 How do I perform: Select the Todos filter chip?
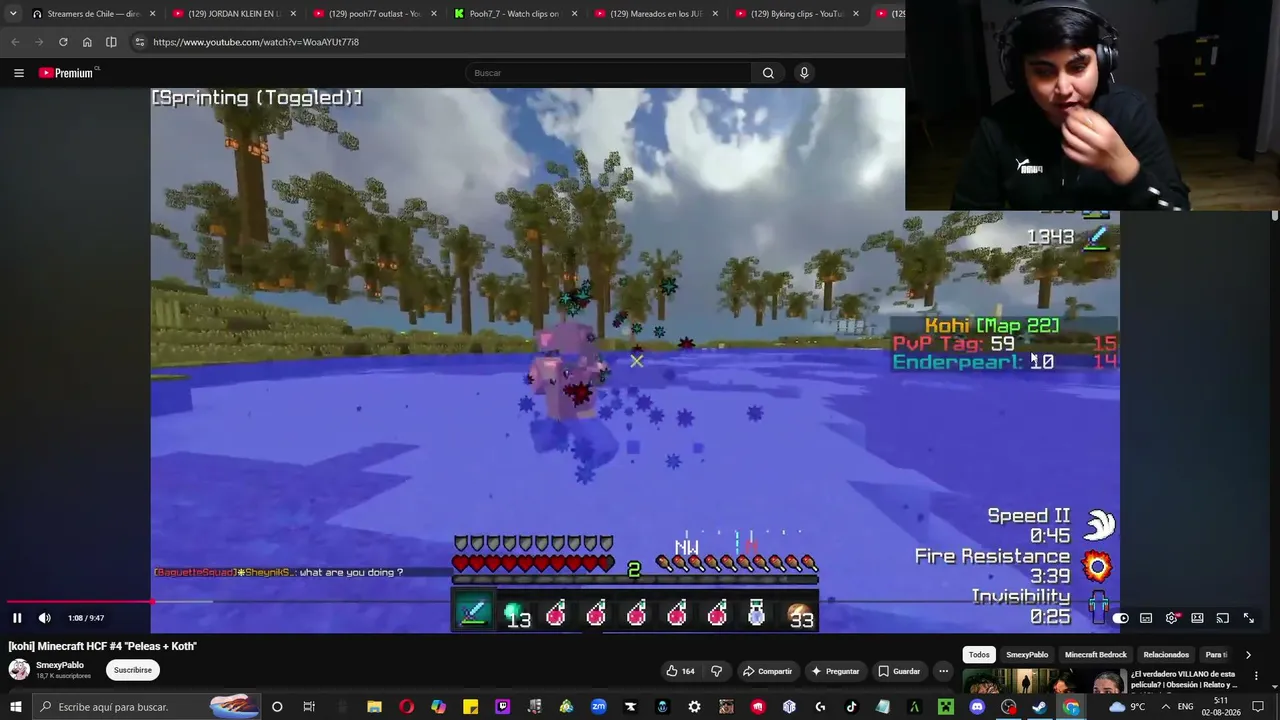pos(979,655)
